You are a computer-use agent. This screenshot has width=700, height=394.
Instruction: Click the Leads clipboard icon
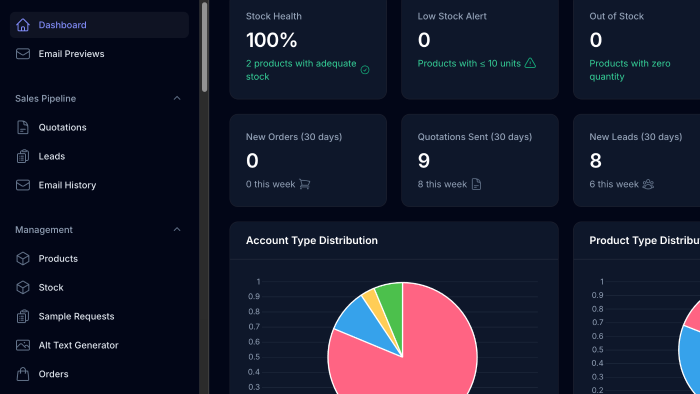click(23, 156)
